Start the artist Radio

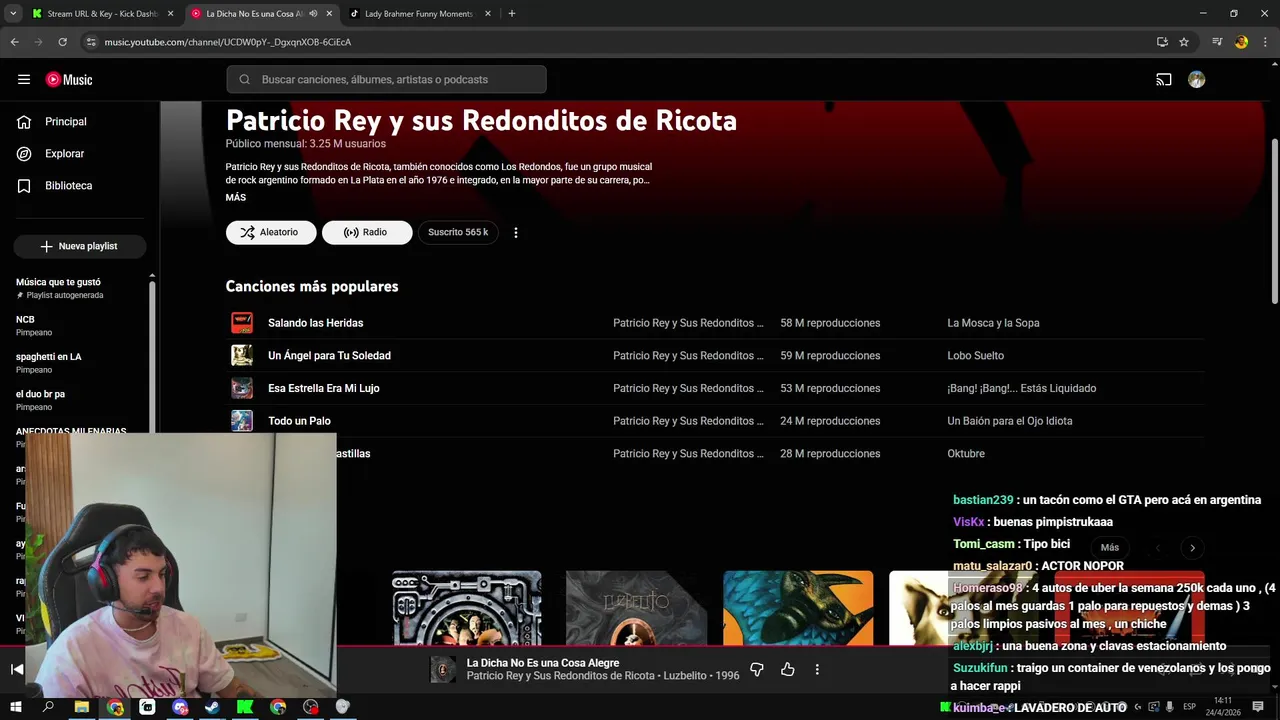click(367, 232)
